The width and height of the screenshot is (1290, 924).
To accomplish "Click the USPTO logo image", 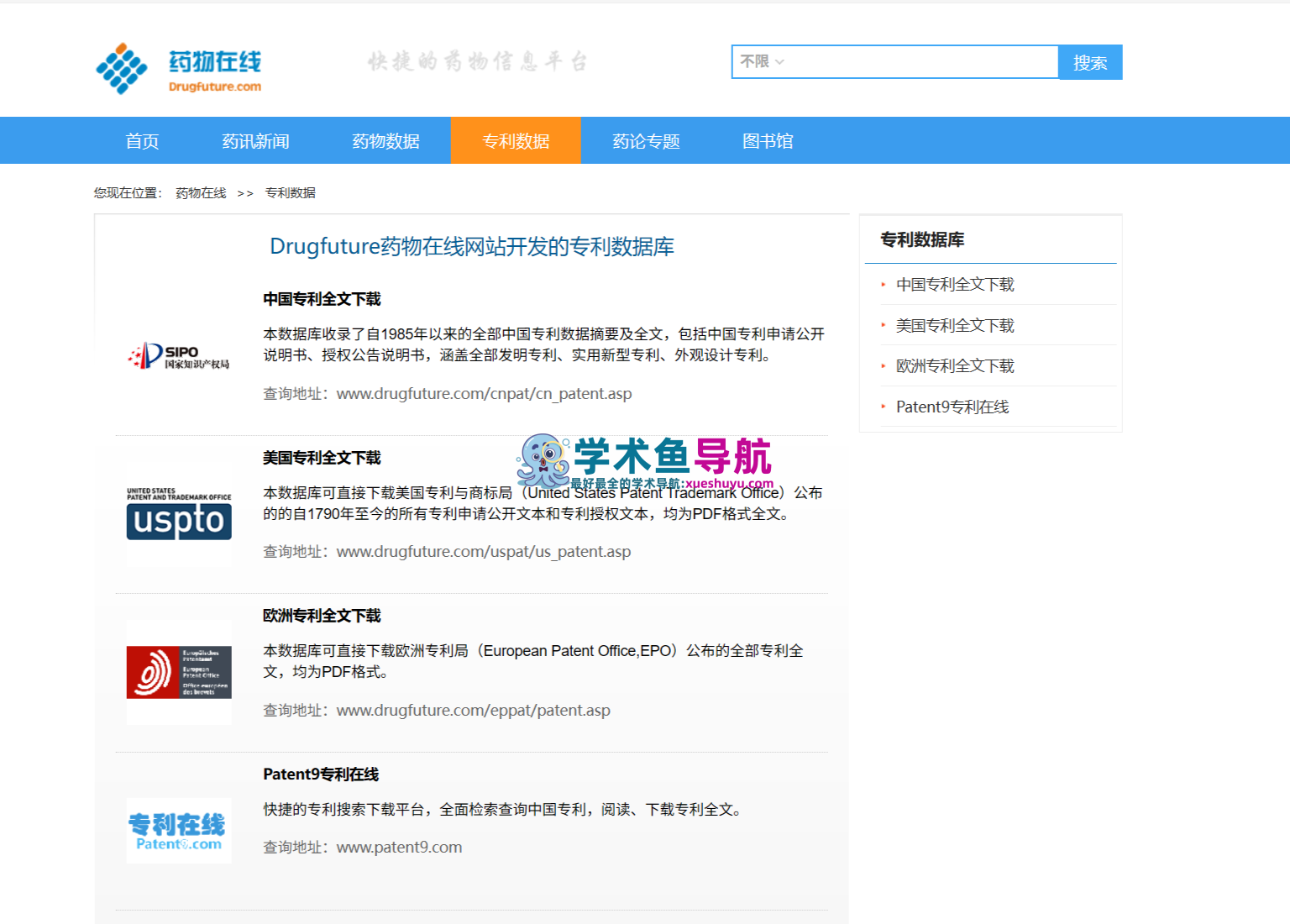I will pyautogui.click(x=179, y=512).
